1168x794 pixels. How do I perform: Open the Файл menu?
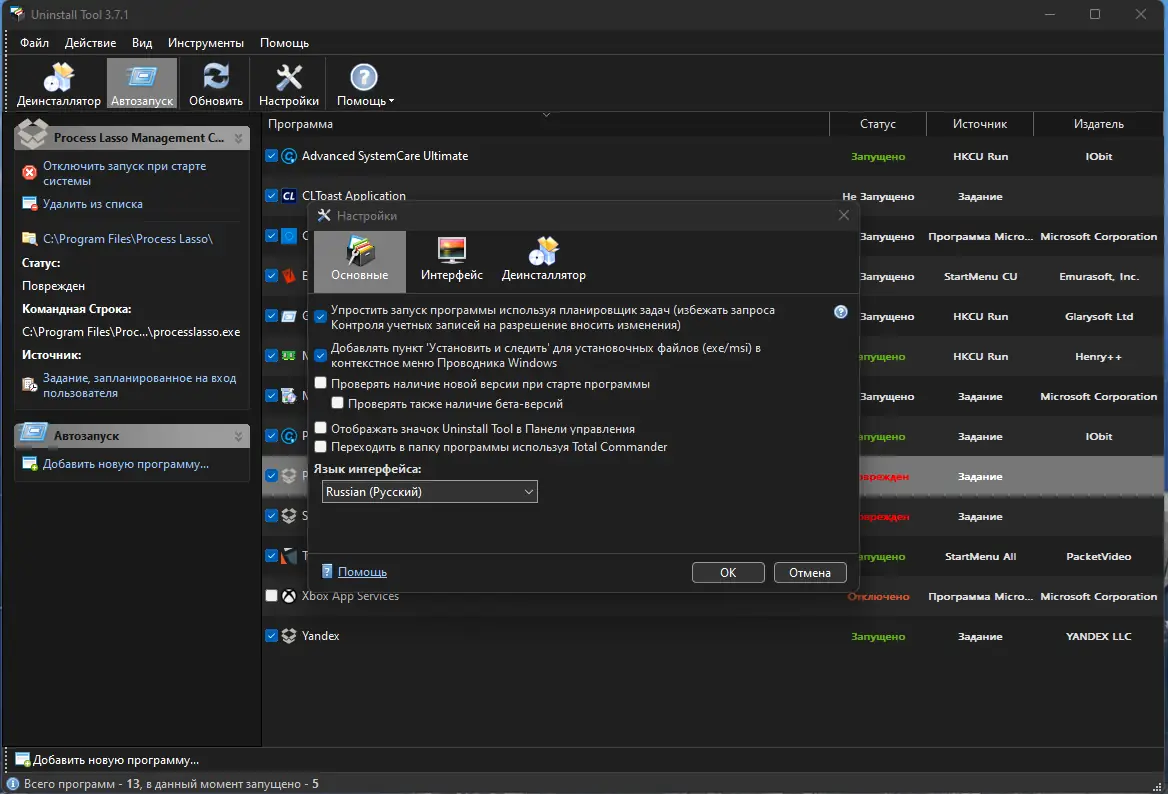click(x=34, y=42)
